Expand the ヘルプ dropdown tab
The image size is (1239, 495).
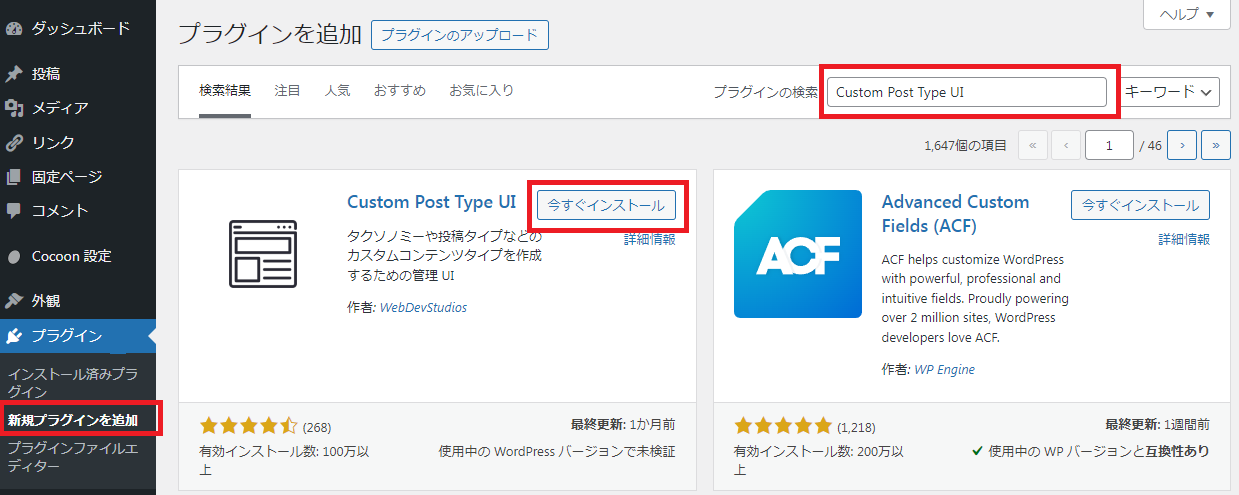pyautogui.click(x=1186, y=14)
